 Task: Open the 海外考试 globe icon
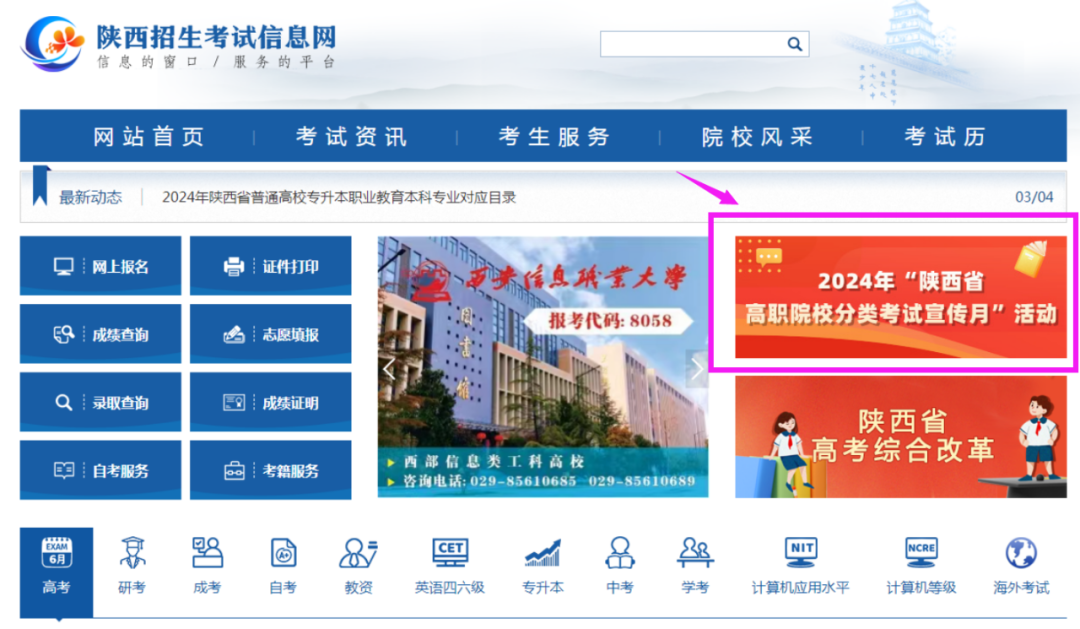pyautogui.click(x=1021, y=553)
